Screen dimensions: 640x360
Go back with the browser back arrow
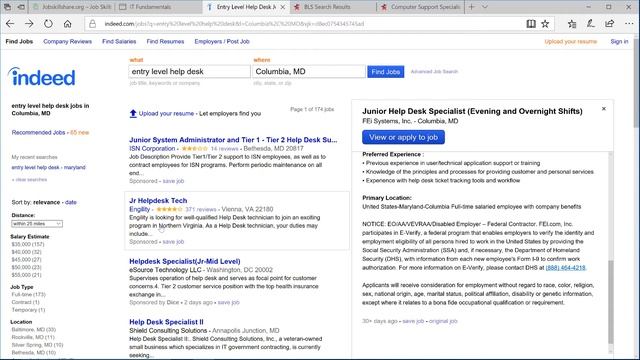(x=10, y=24)
